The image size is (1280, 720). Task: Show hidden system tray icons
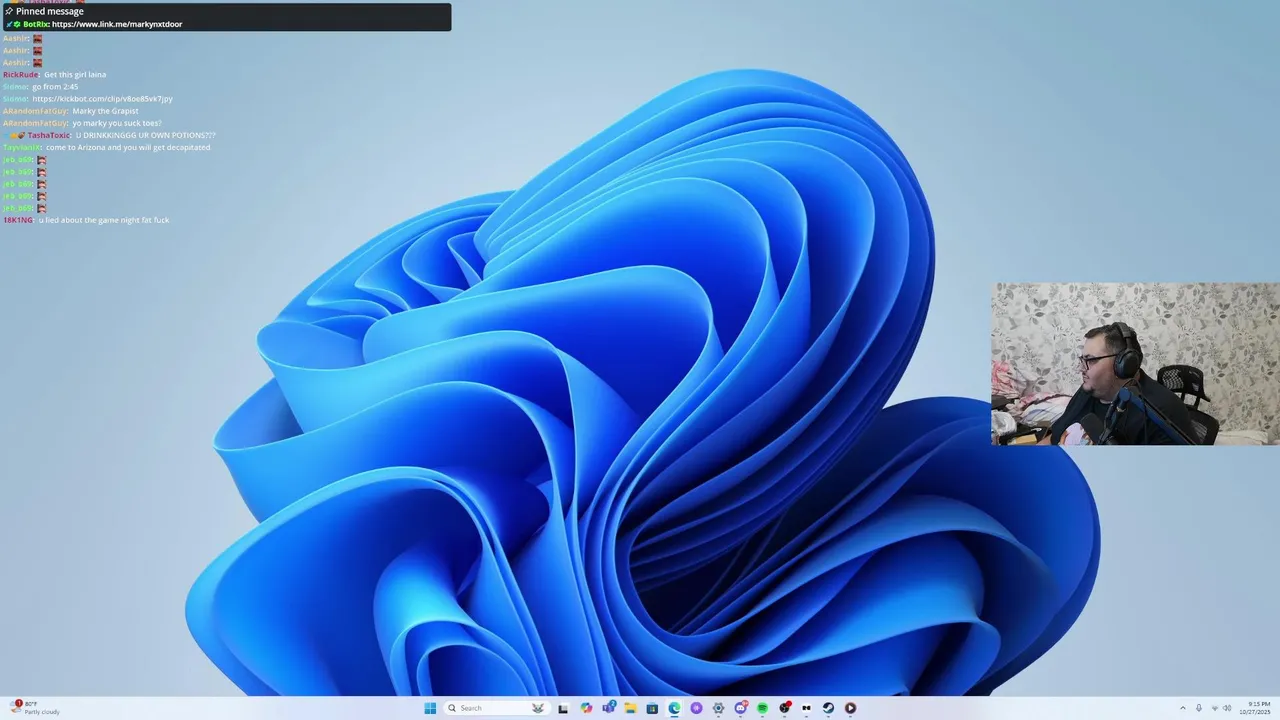coord(1183,708)
